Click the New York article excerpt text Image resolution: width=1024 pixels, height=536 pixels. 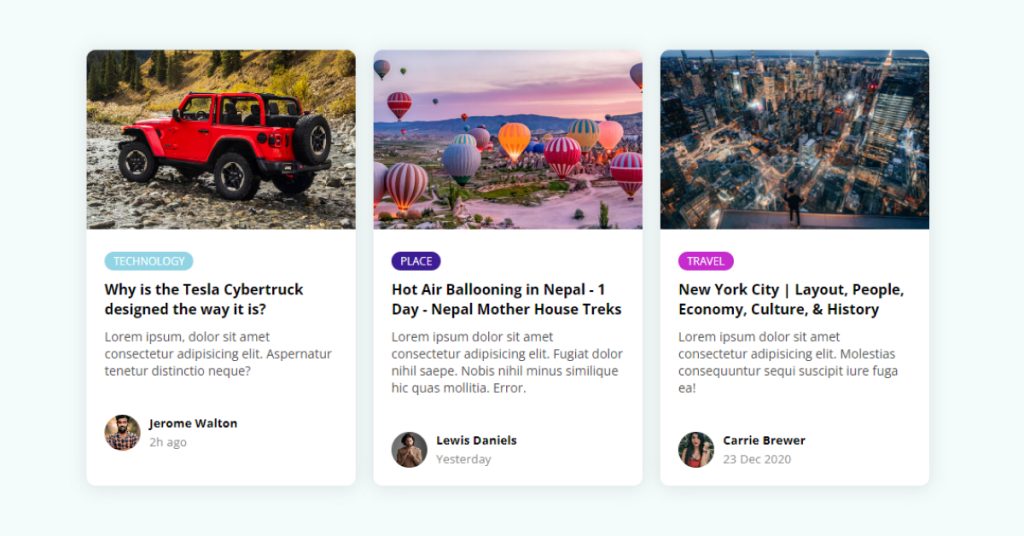click(x=788, y=362)
